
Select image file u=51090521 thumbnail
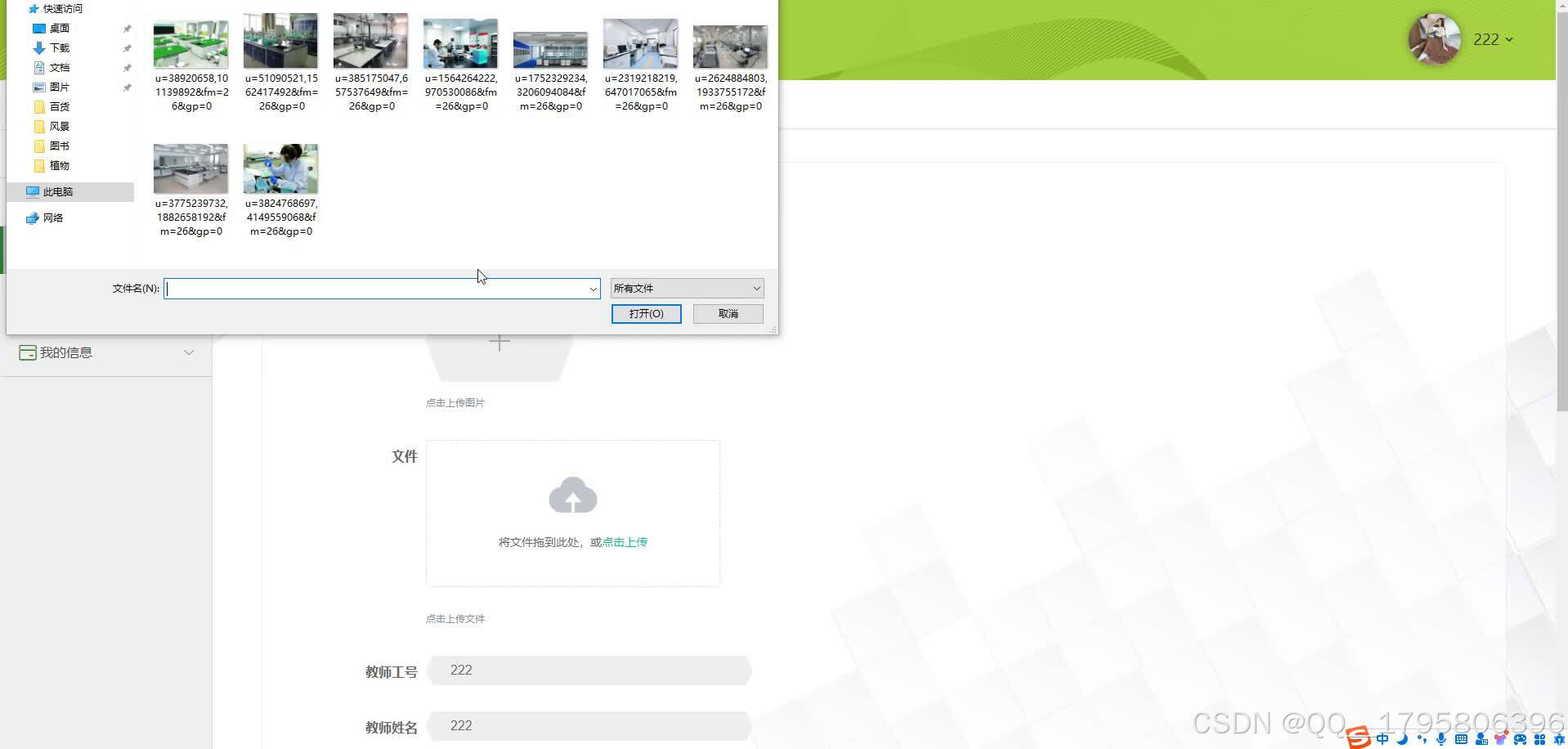point(280,41)
